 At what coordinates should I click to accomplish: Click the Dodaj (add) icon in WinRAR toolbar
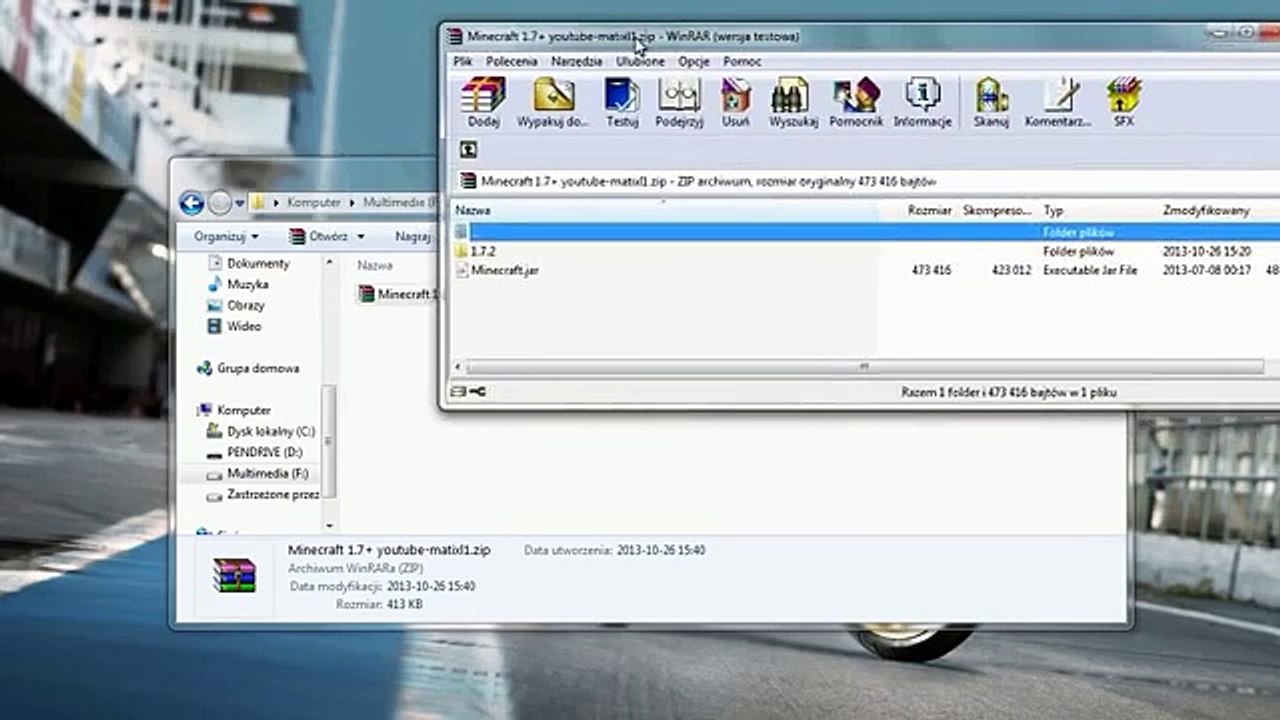click(x=483, y=102)
